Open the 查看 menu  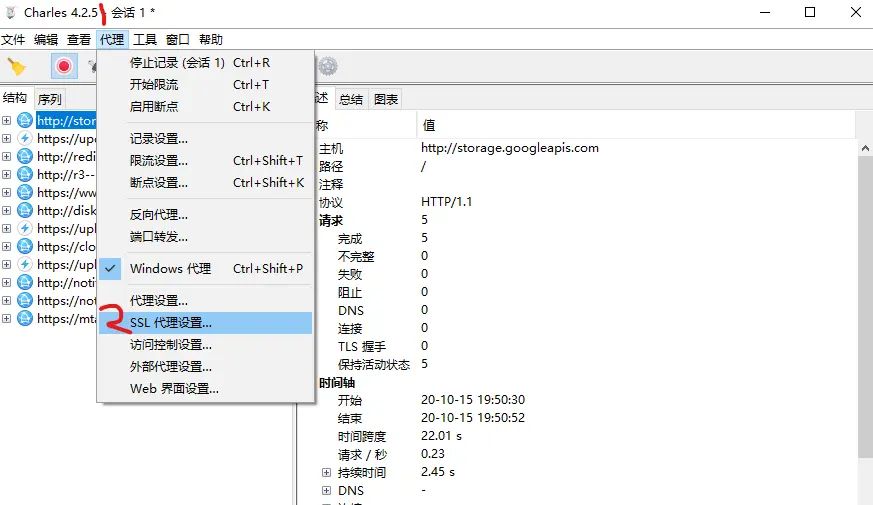coord(79,40)
